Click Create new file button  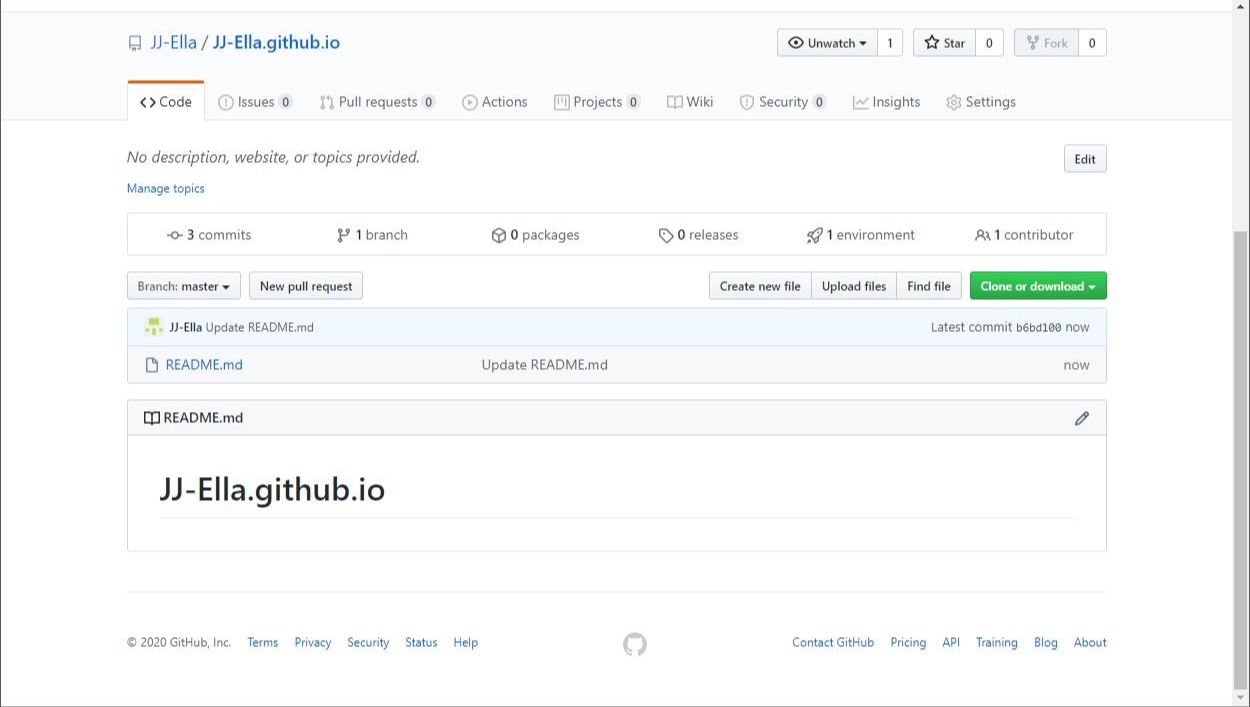[760, 286]
